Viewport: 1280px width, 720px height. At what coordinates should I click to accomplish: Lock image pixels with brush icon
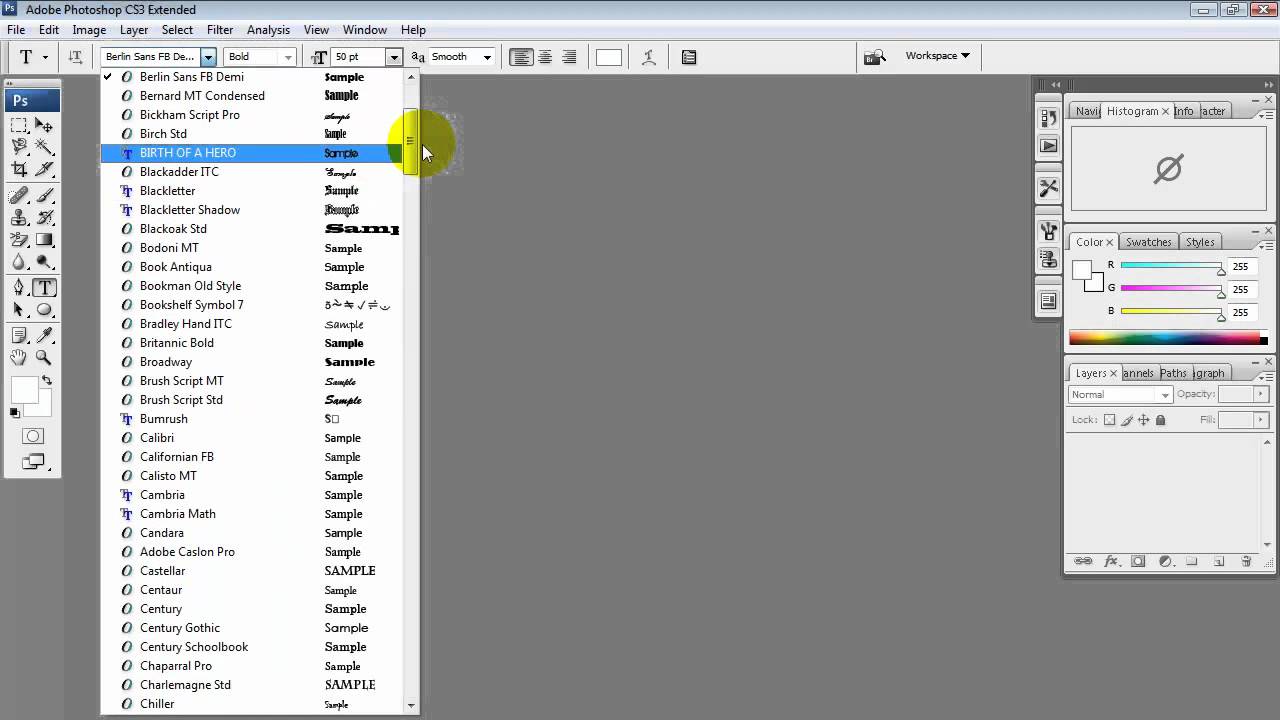1127,420
